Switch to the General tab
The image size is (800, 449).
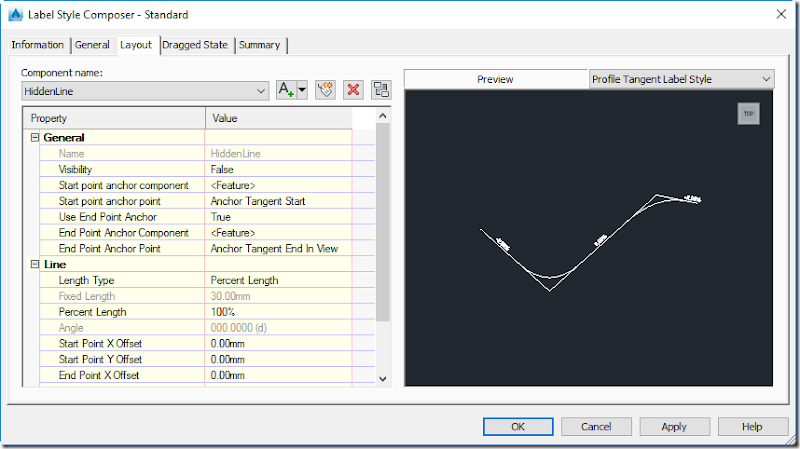[x=92, y=45]
